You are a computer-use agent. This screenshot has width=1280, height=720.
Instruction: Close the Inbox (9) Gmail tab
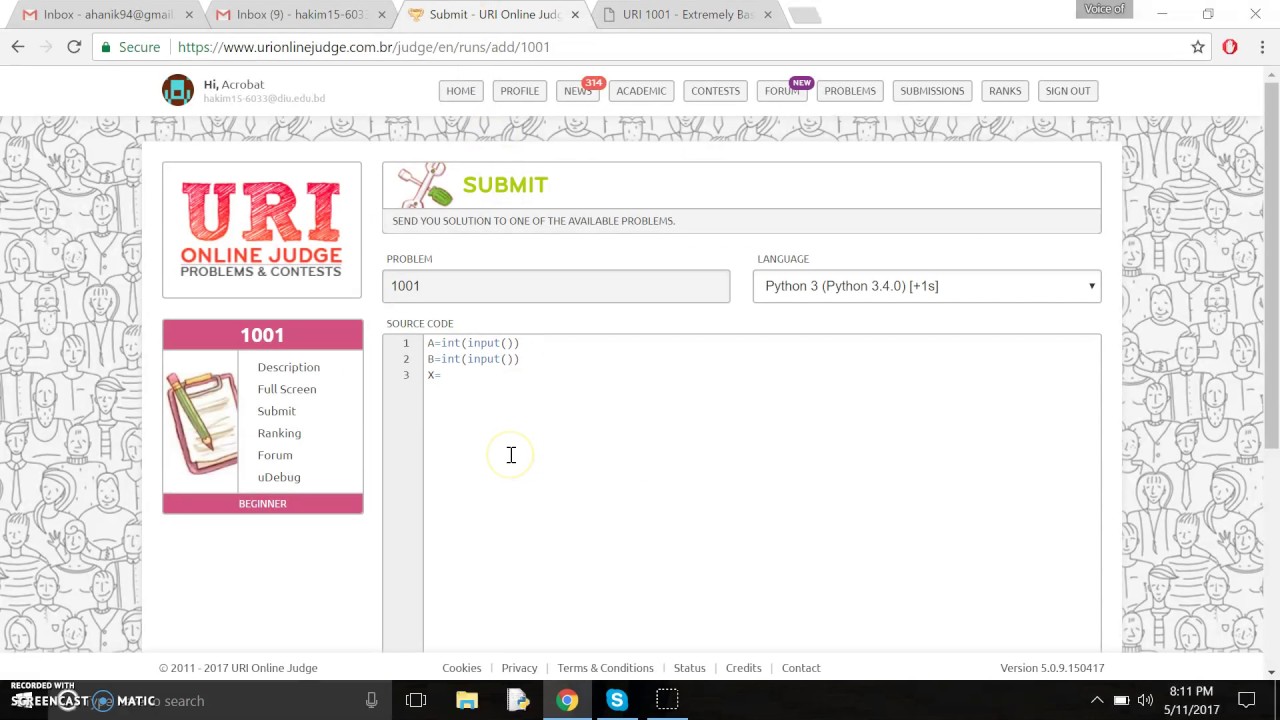(x=382, y=15)
